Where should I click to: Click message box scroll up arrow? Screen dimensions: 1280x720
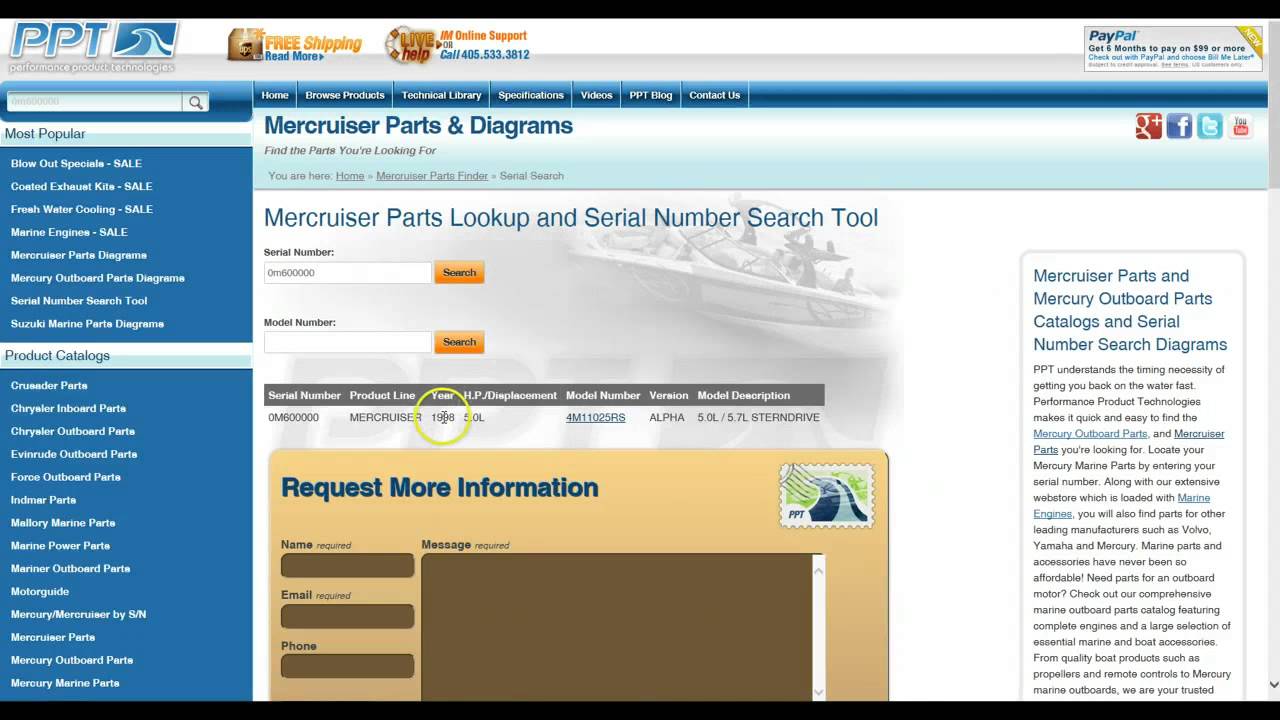(x=819, y=570)
